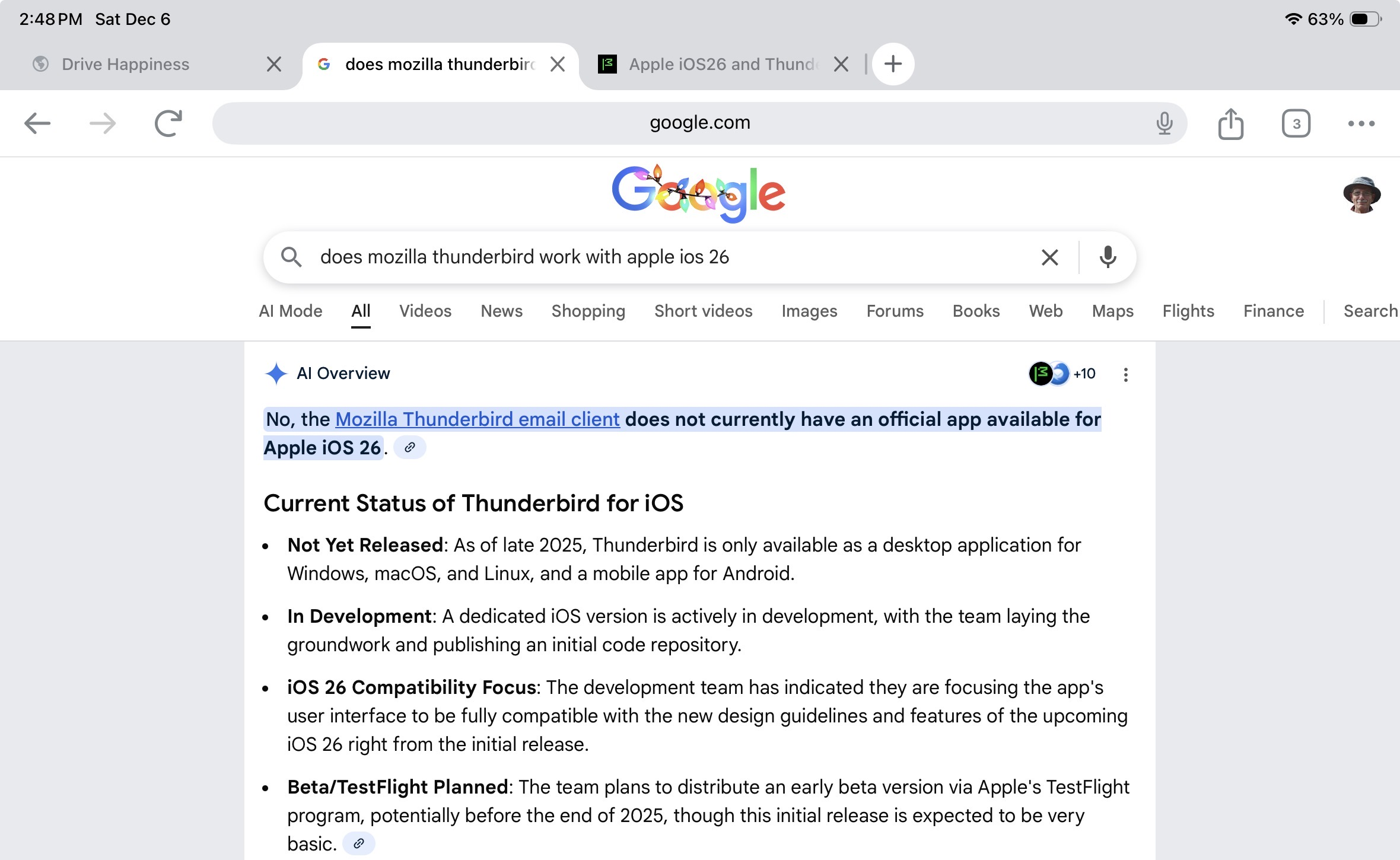
Task: Open a new browser tab
Action: [893, 64]
